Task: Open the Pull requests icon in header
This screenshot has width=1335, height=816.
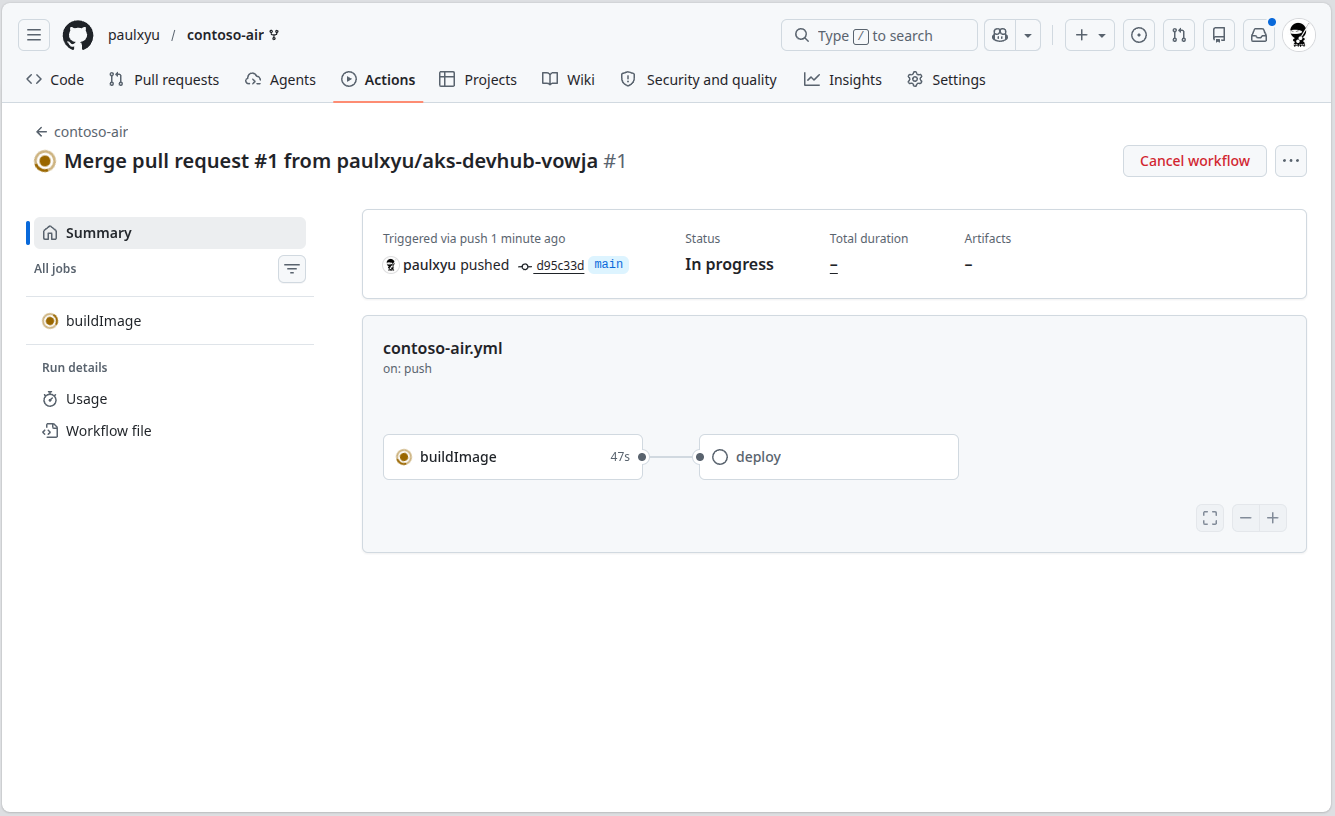Action: (x=1179, y=35)
